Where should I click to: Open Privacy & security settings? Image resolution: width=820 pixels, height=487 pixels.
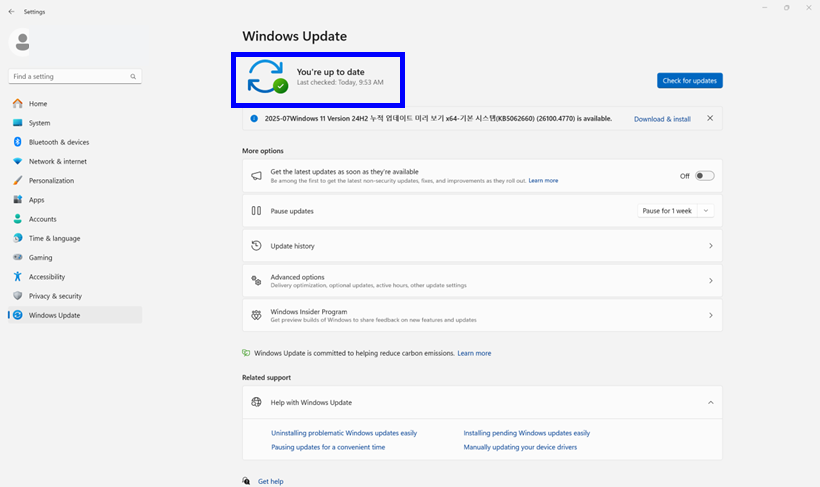click(x=55, y=296)
